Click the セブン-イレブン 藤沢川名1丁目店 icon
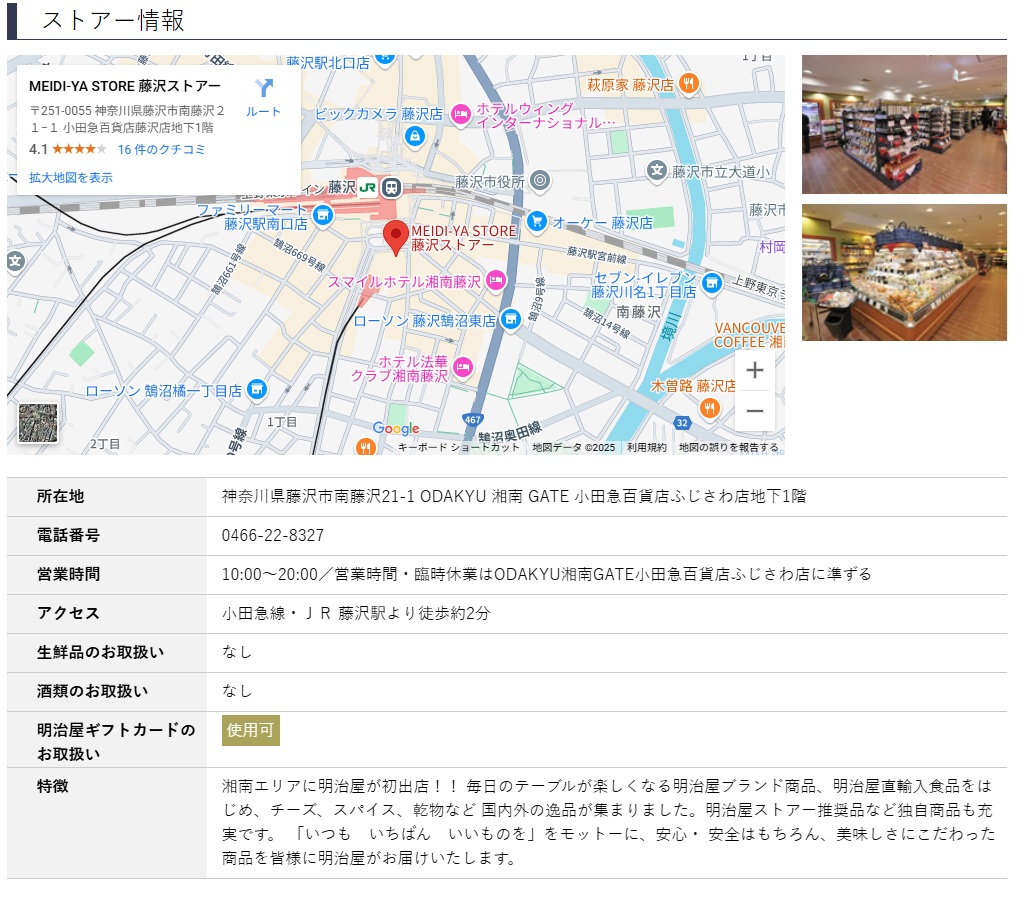Screen dimensions: 1029x899 pos(712,283)
